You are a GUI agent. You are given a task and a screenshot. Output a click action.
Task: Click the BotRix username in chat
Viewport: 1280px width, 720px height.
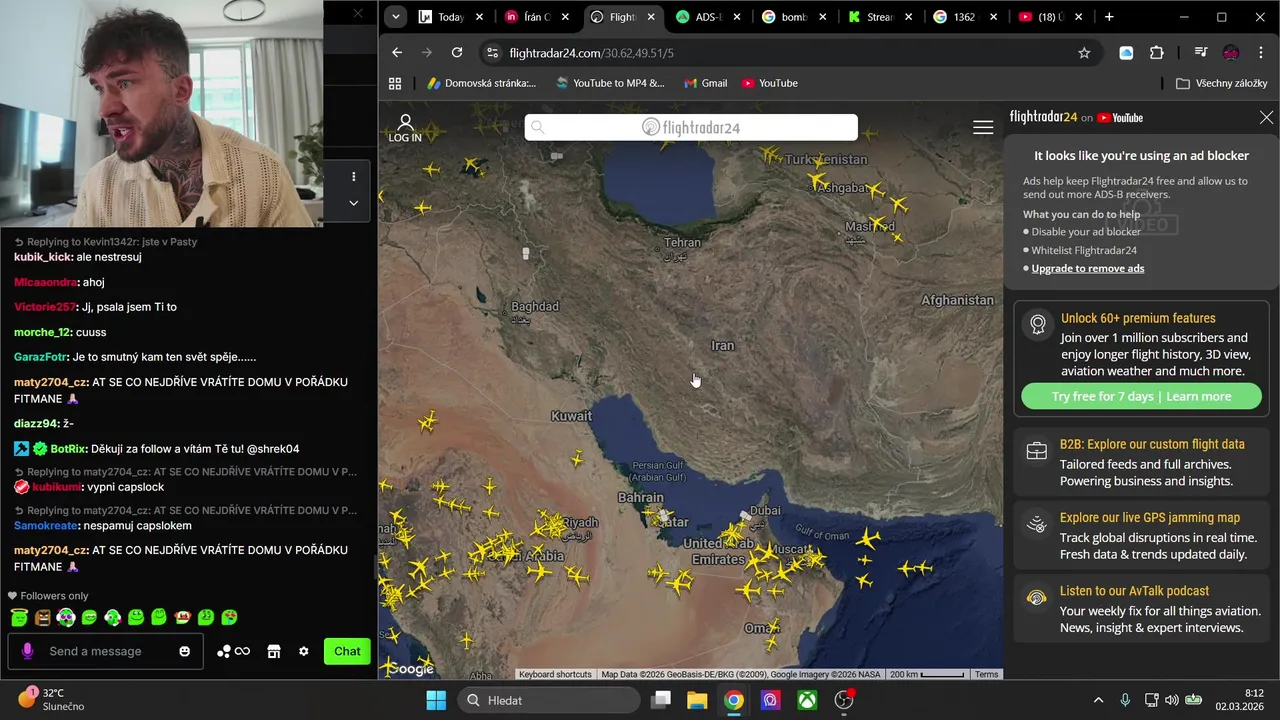pos(67,449)
